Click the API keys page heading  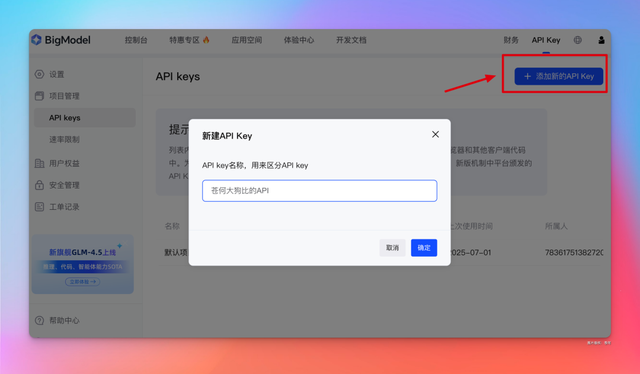pyautogui.click(x=178, y=76)
